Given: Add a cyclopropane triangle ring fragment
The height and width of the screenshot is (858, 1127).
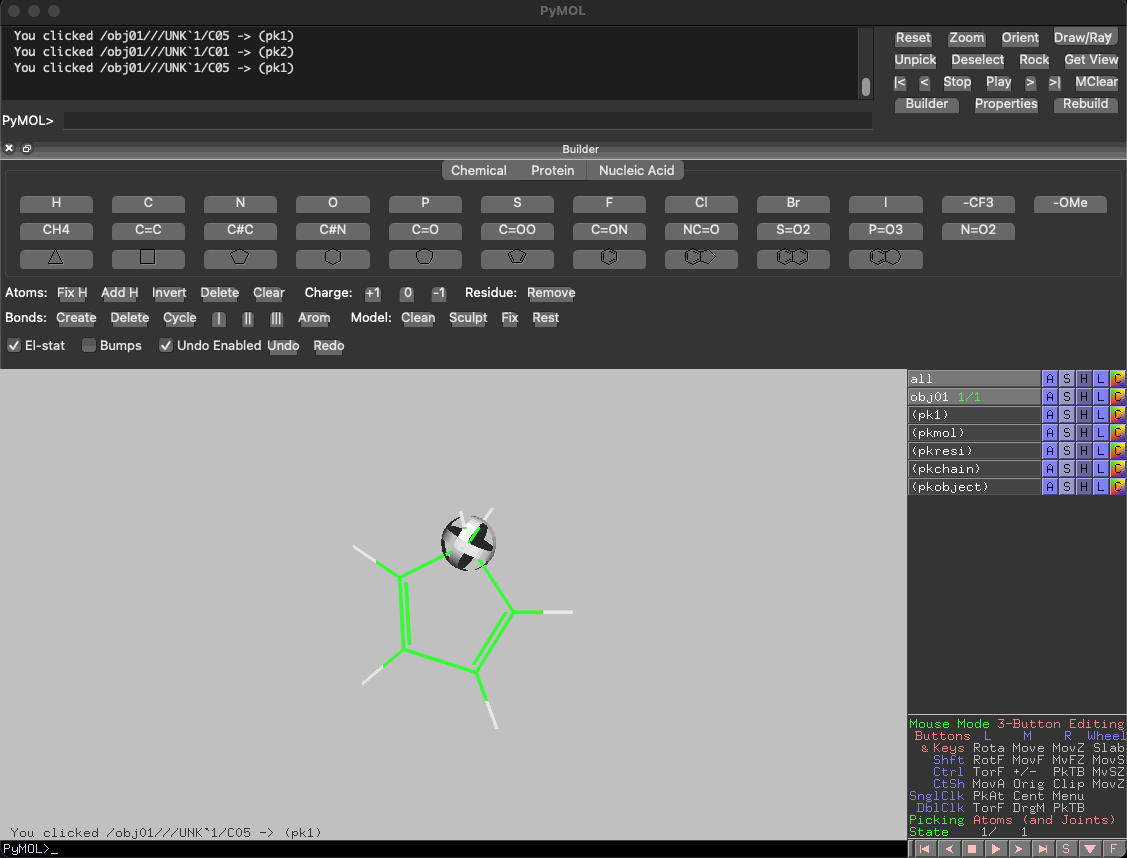Looking at the screenshot, I should 56,257.
